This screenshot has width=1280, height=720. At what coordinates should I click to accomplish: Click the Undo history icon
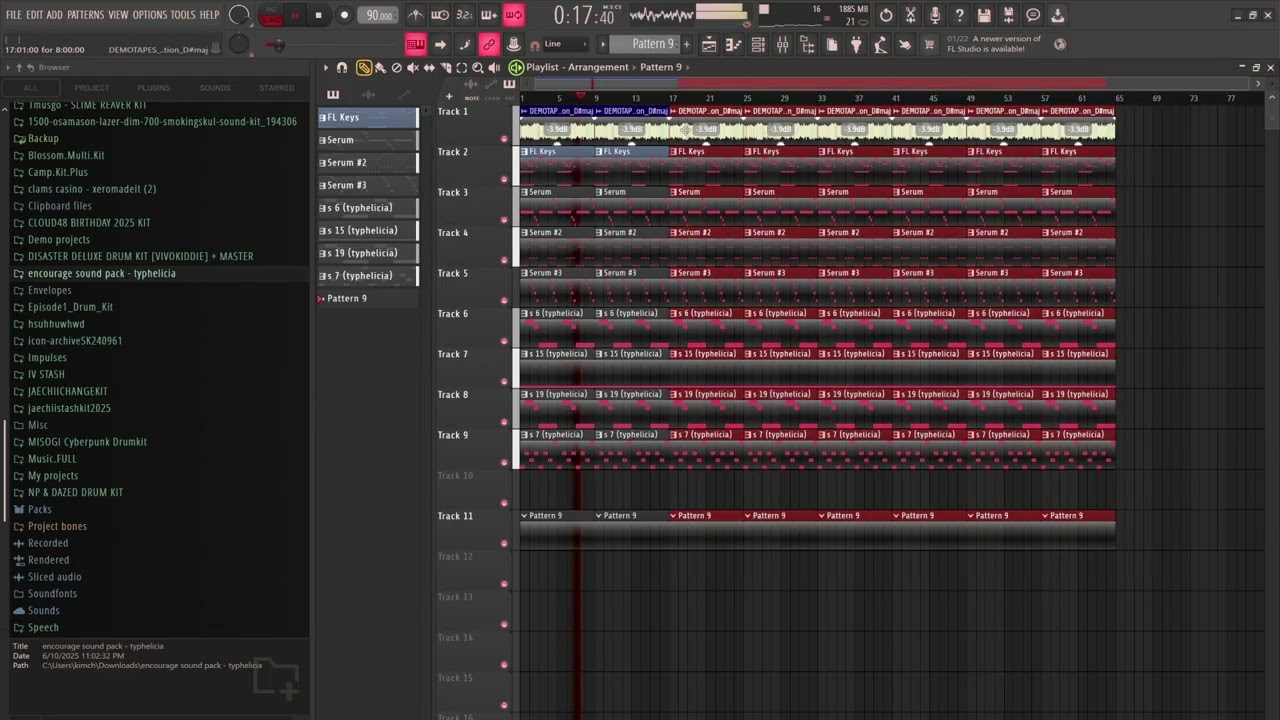click(886, 15)
